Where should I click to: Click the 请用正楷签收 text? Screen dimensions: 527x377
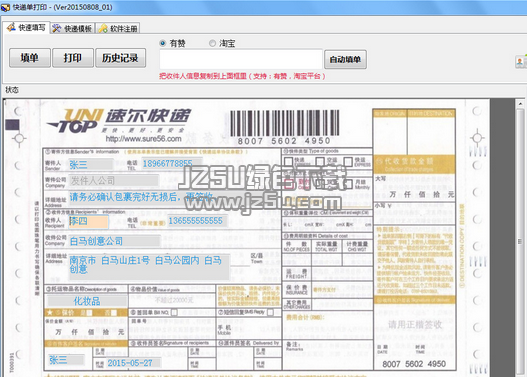tap(415, 325)
